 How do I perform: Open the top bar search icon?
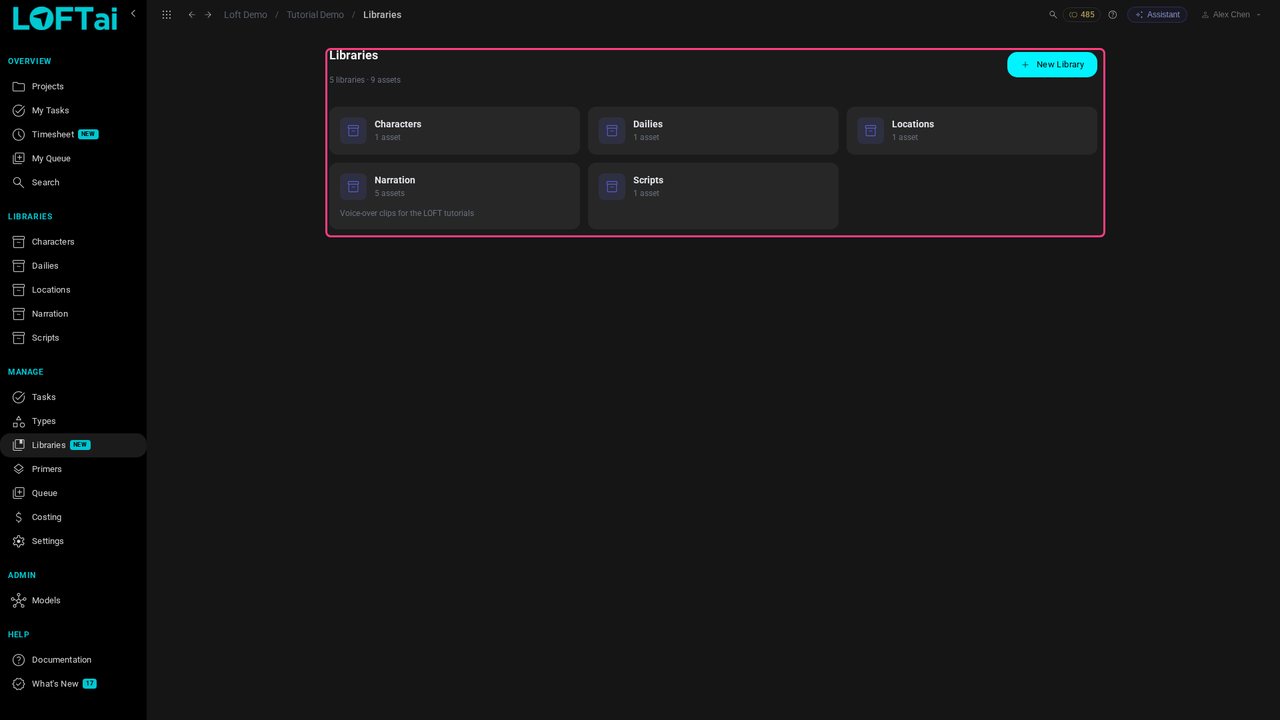[1053, 15]
